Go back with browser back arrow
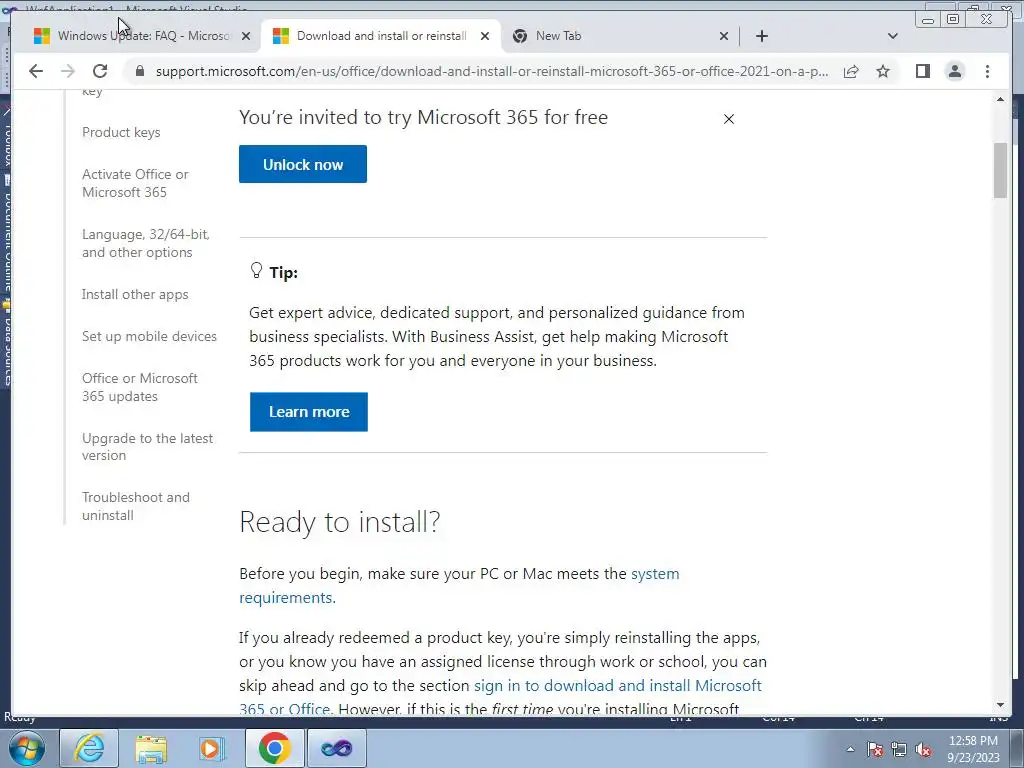The image size is (1024, 768). [x=36, y=71]
